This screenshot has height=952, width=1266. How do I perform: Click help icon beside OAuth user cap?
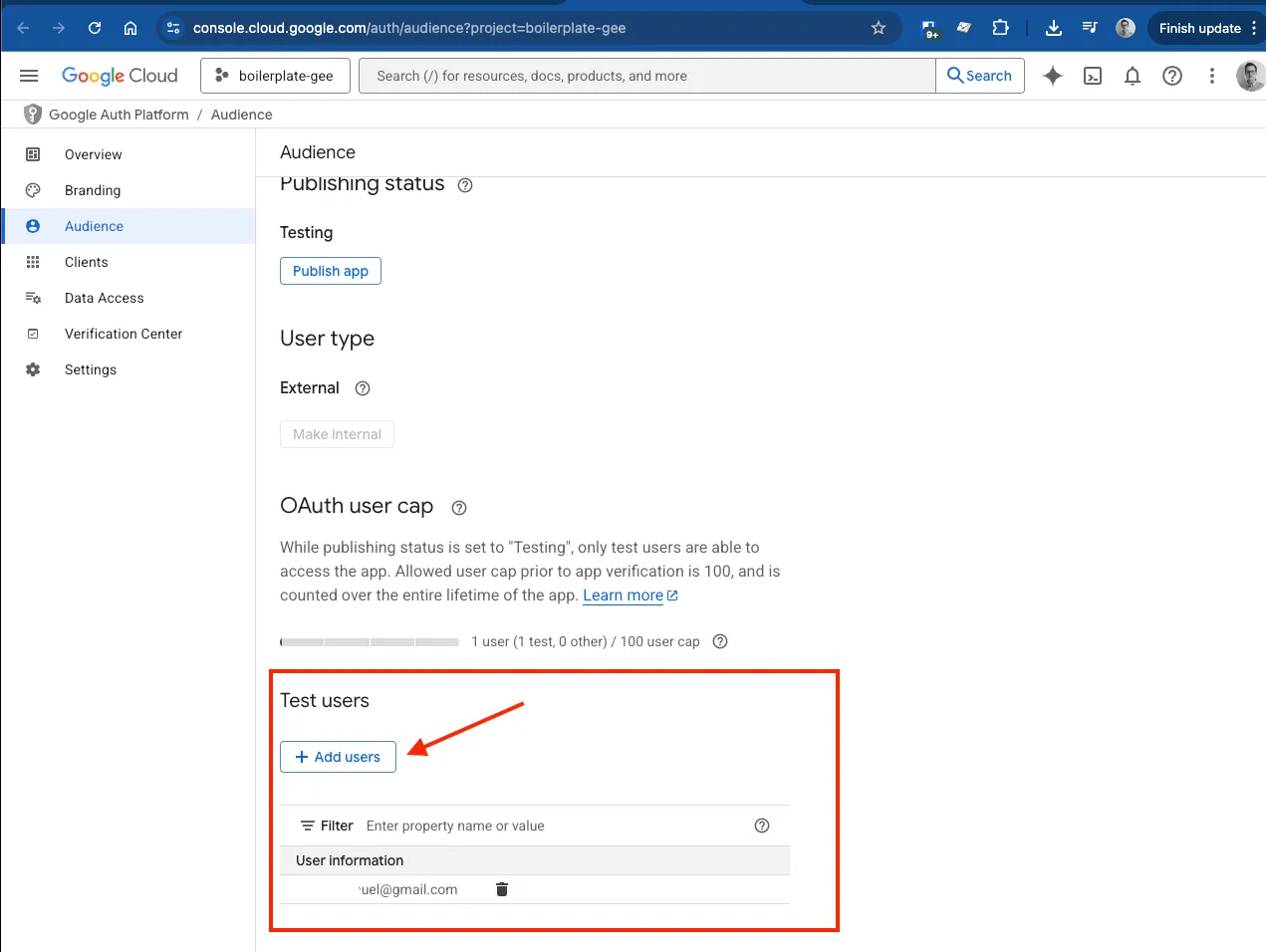pyautogui.click(x=459, y=508)
